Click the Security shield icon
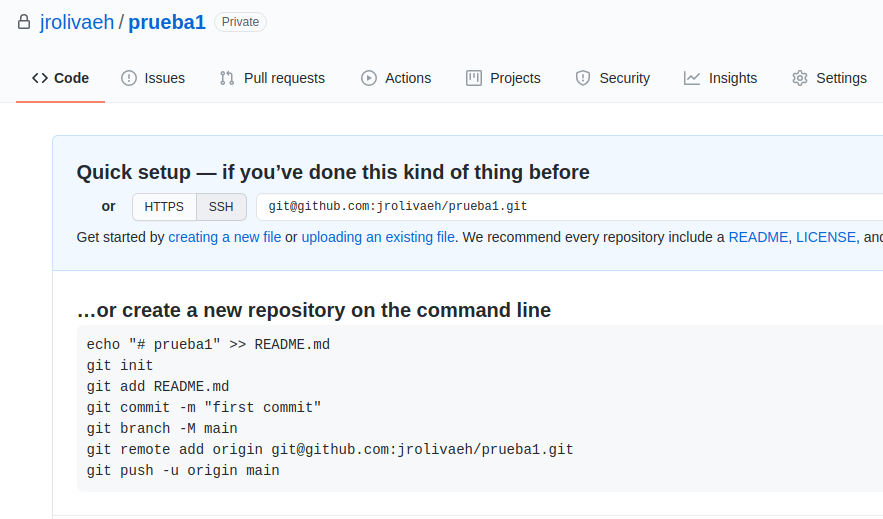 pyautogui.click(x=583, y=78)
